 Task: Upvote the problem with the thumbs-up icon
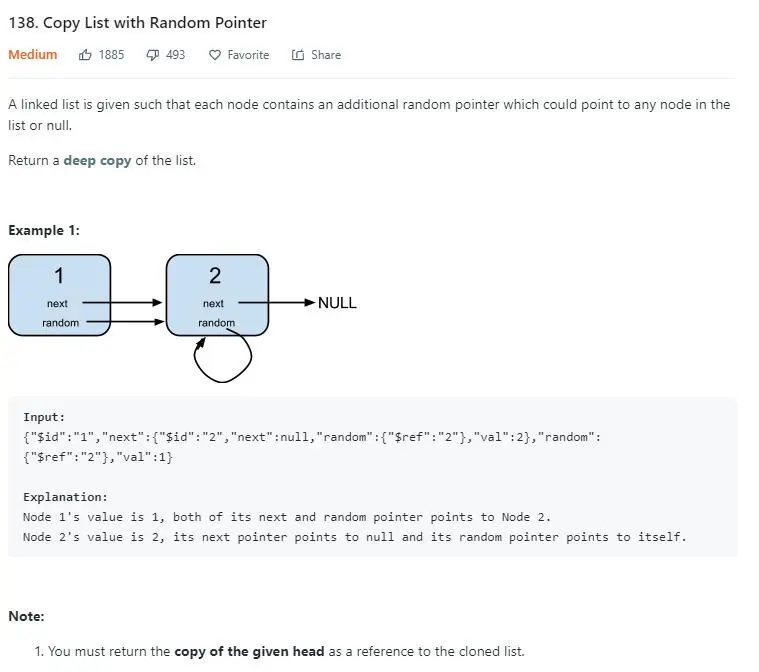(85, 55)
